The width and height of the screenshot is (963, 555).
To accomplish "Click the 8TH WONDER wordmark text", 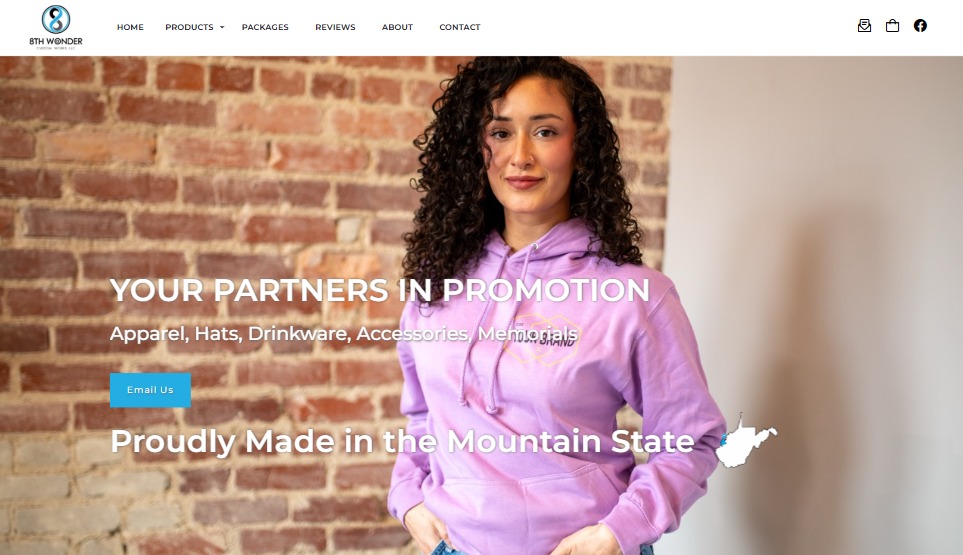I will click(x=56, y=41).
